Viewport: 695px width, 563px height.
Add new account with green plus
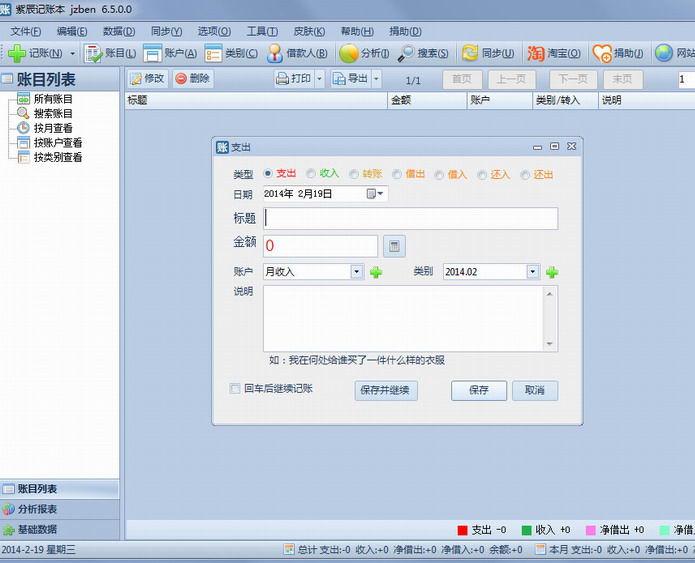(x=376, y=272)
